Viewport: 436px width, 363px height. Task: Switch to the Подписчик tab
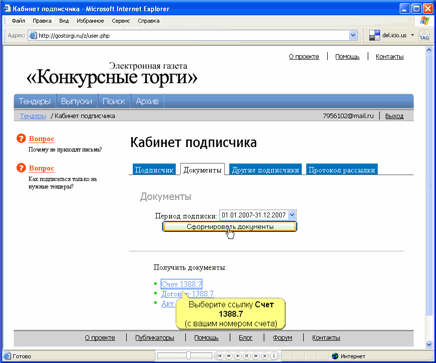[x=154, y=170]
